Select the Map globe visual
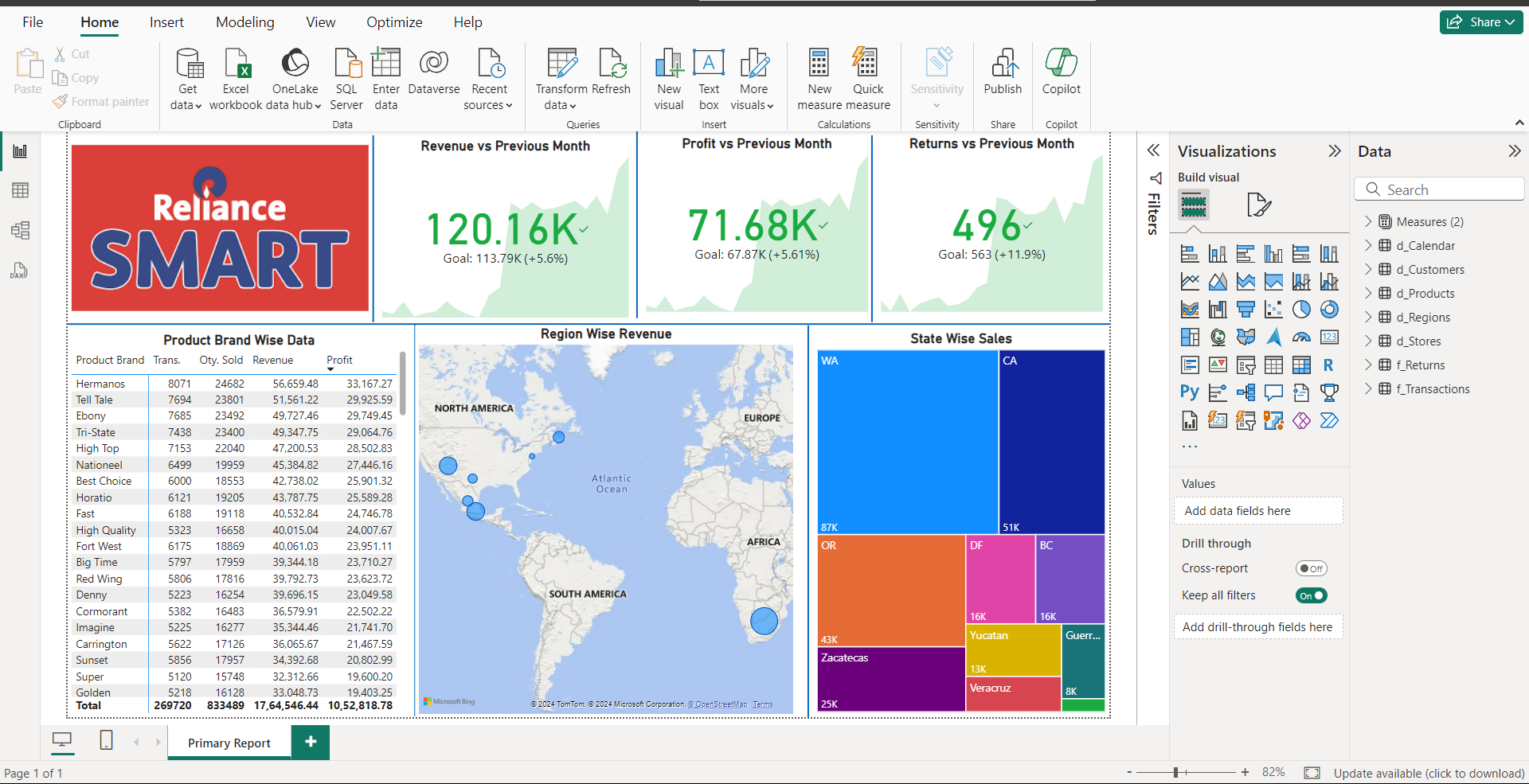Screen dimensions: 1529x784 click(1218, 337)
